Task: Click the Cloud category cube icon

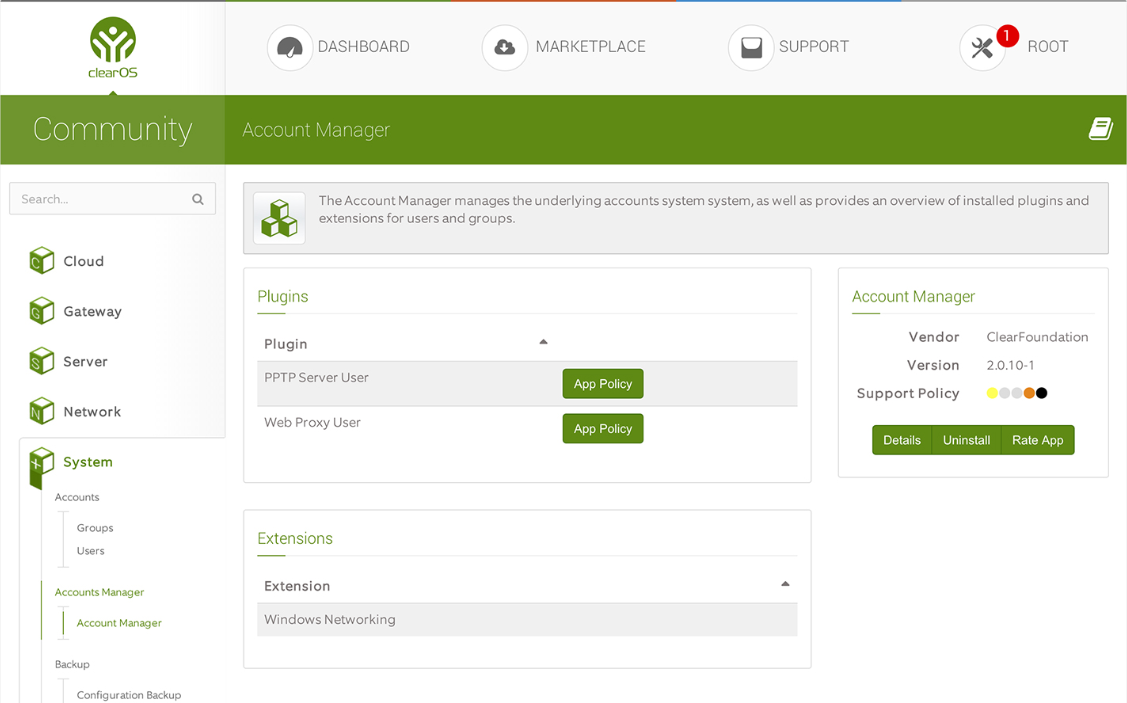Action: click(x=42, y=261)
